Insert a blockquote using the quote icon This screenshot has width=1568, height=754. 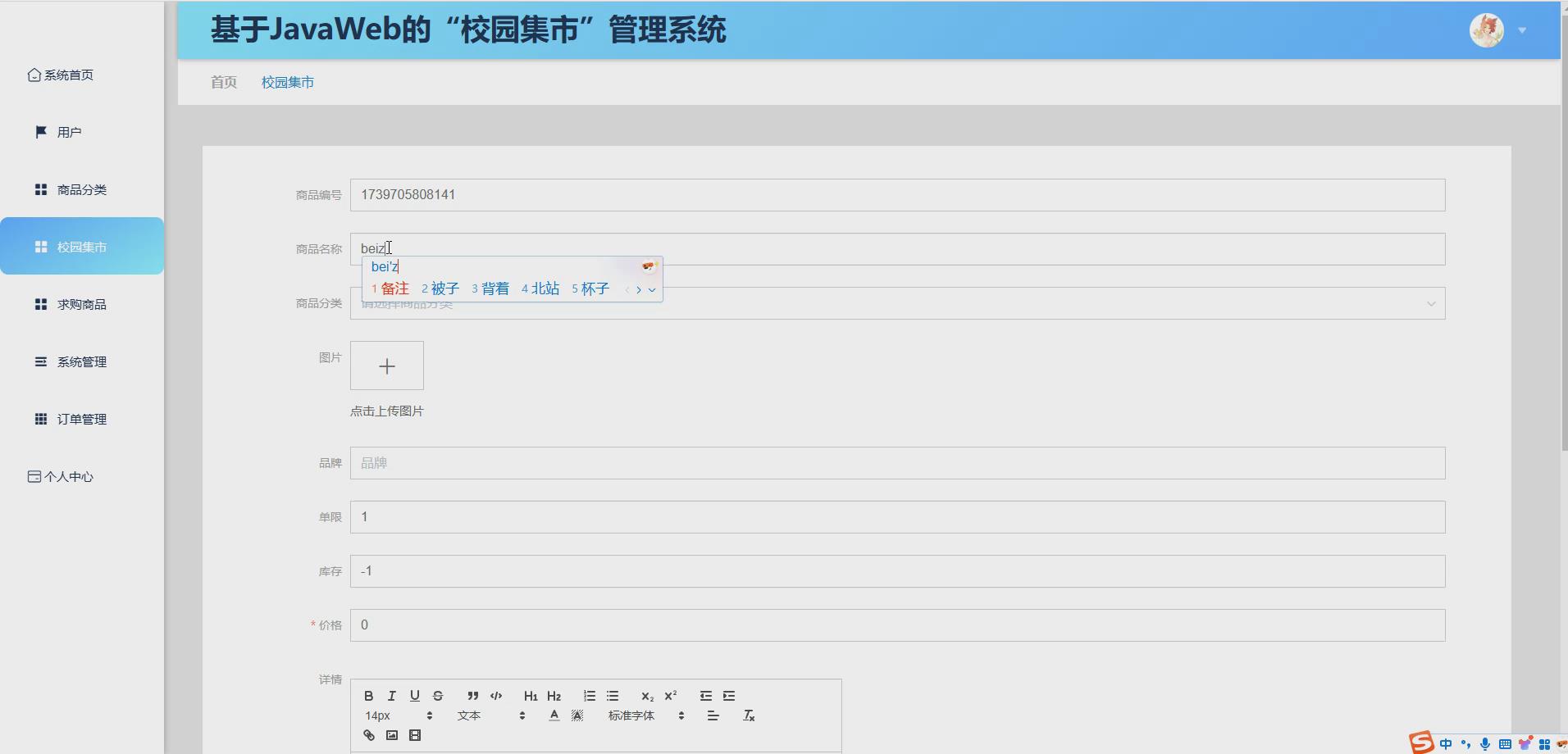pyautogui.click(x=473, y=695)
